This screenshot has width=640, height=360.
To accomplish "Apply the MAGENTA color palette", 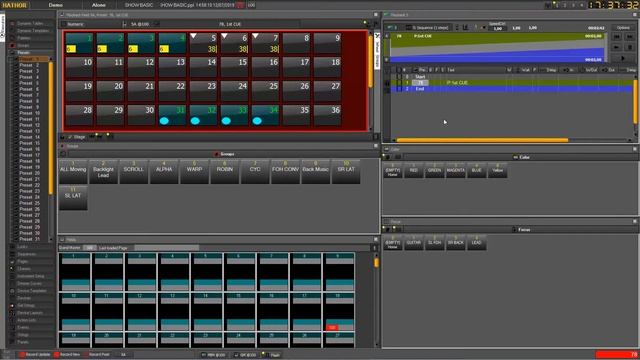I will 456,170.
